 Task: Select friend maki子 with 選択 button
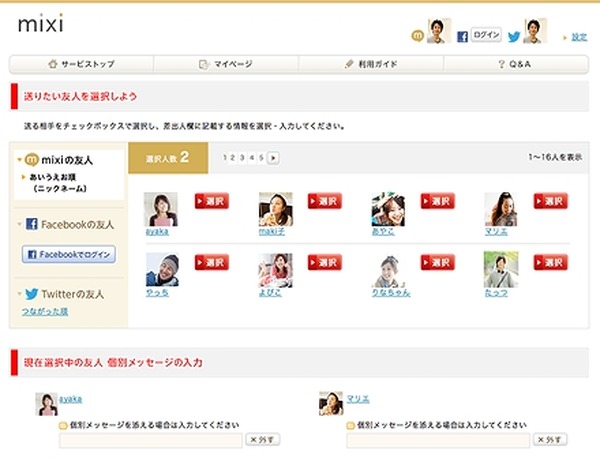pos(324,201)
